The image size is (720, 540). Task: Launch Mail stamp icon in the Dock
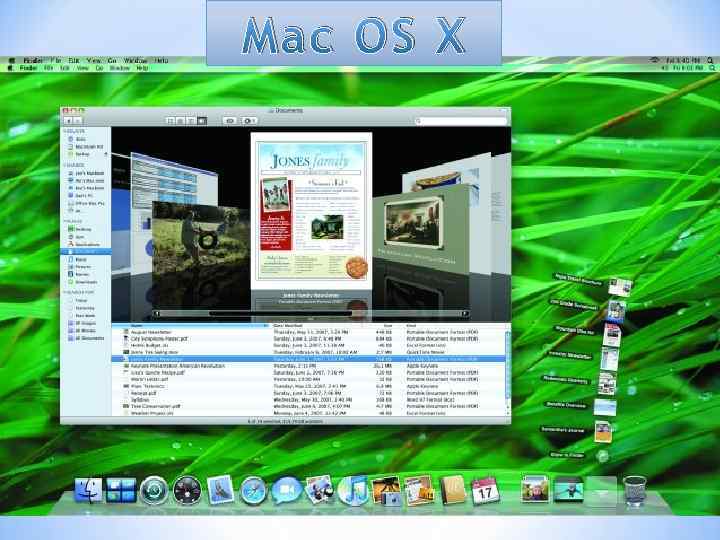[220, 490]
